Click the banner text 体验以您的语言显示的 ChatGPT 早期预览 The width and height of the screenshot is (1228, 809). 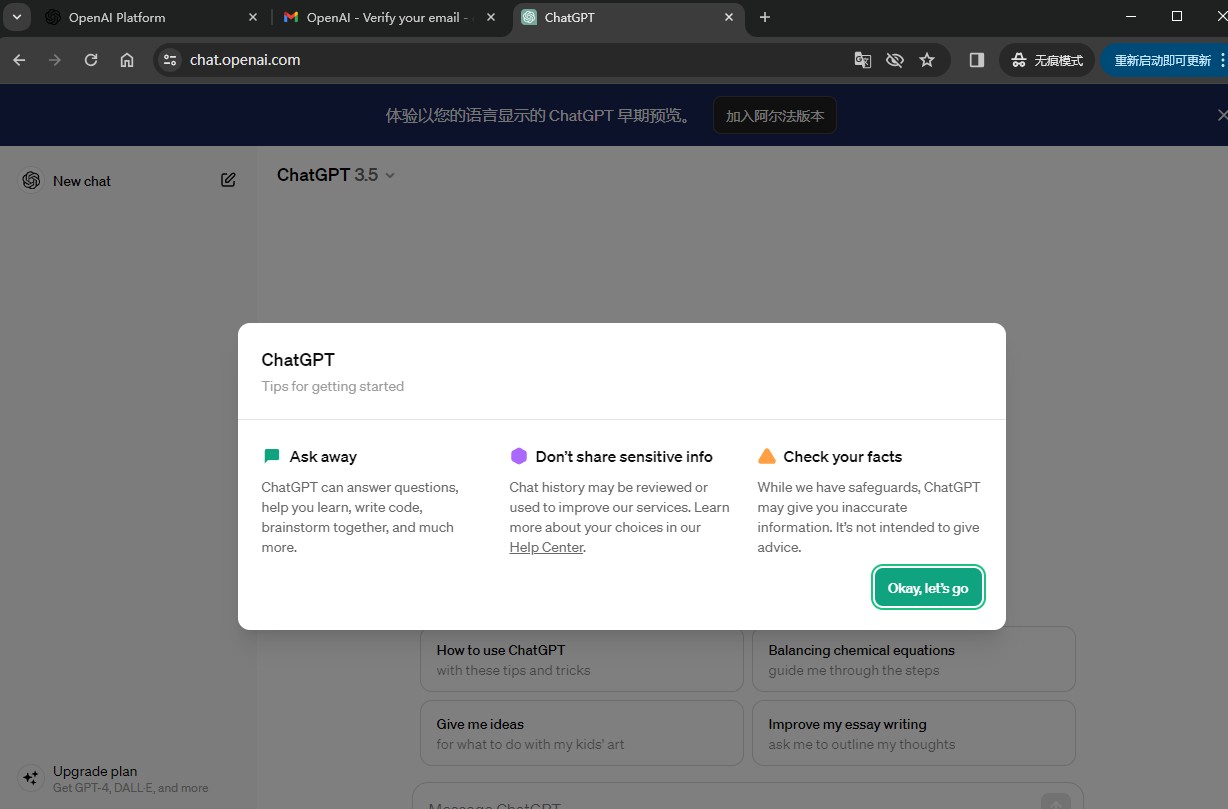[541, 116]
